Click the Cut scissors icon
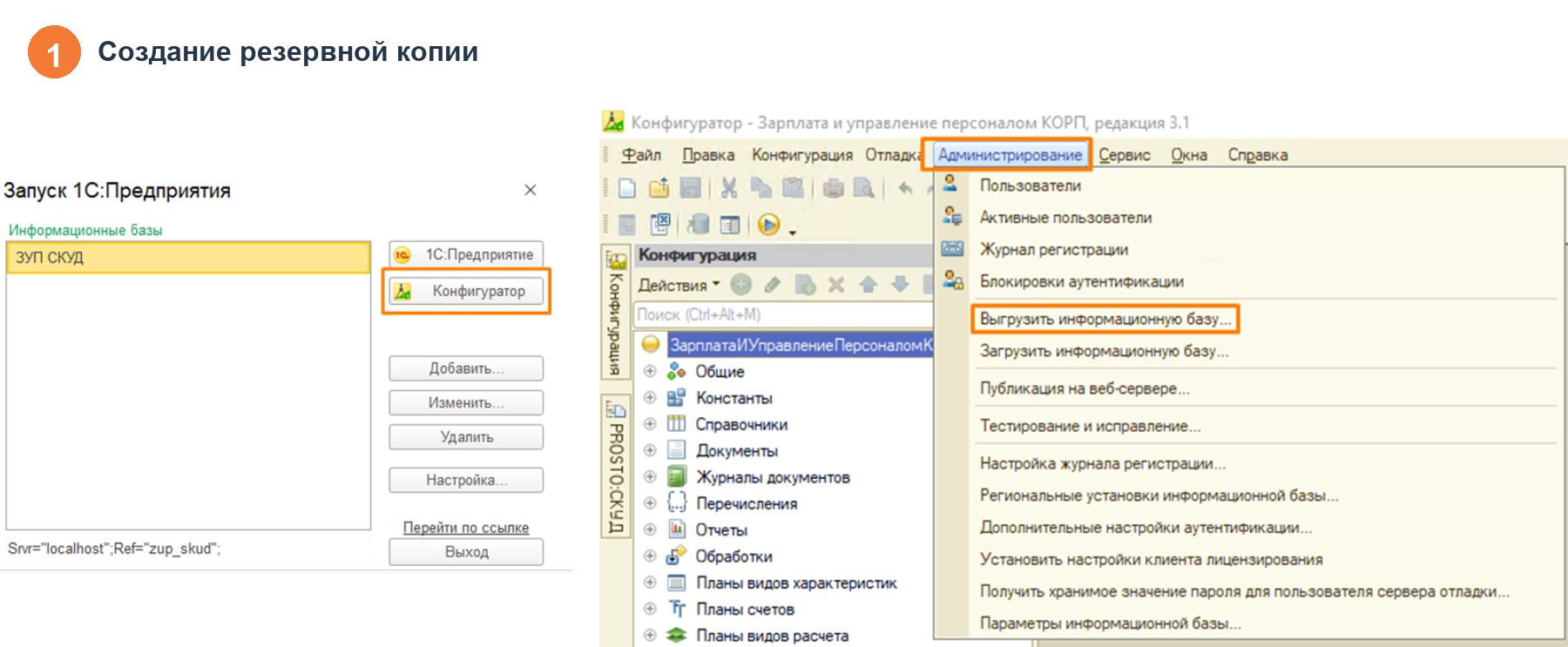The image size is (1568, 647). [x=729, y=187]
